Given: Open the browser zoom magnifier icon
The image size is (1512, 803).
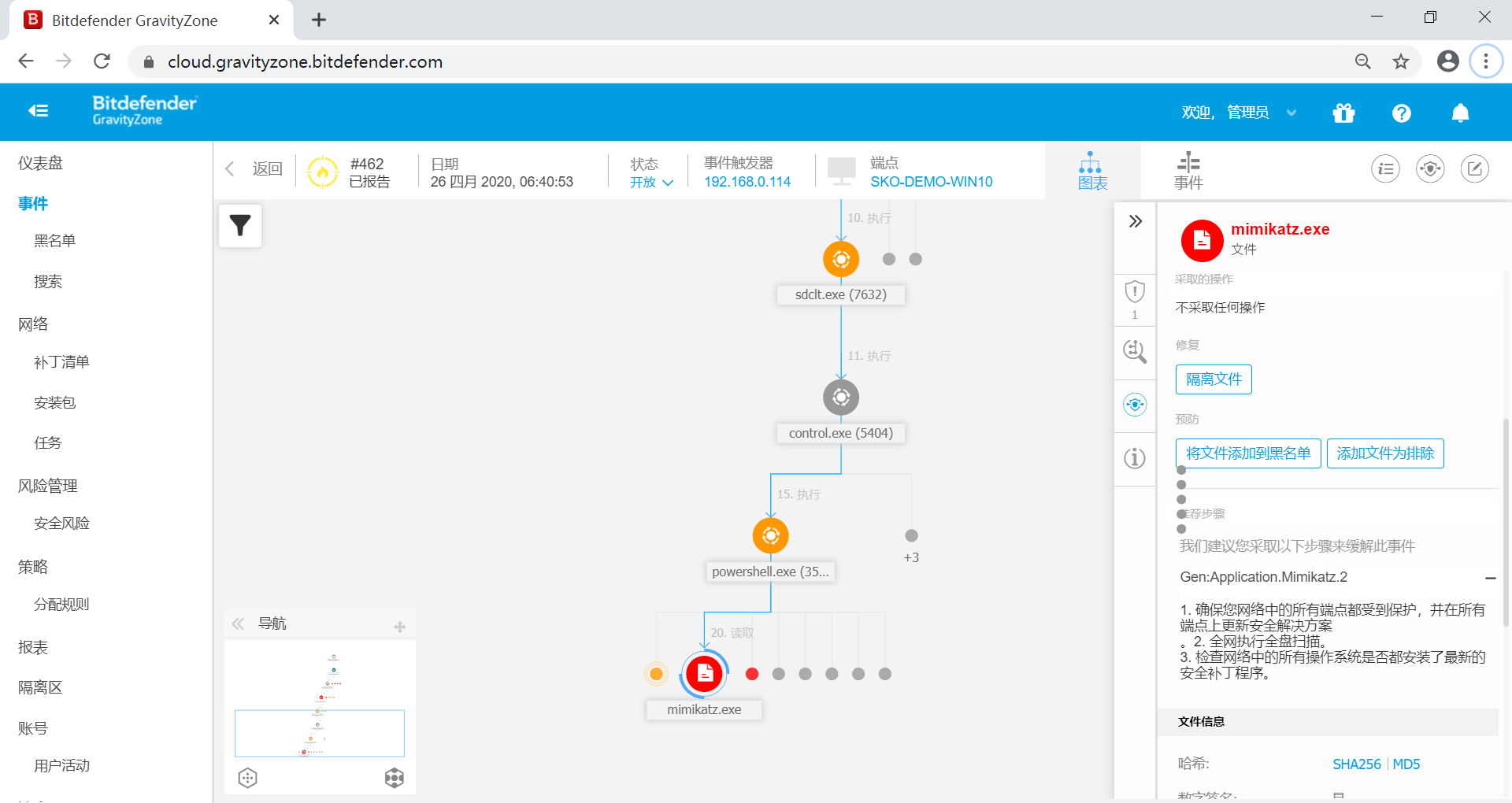Looking at the screenshot, I should coord(1363,61).
